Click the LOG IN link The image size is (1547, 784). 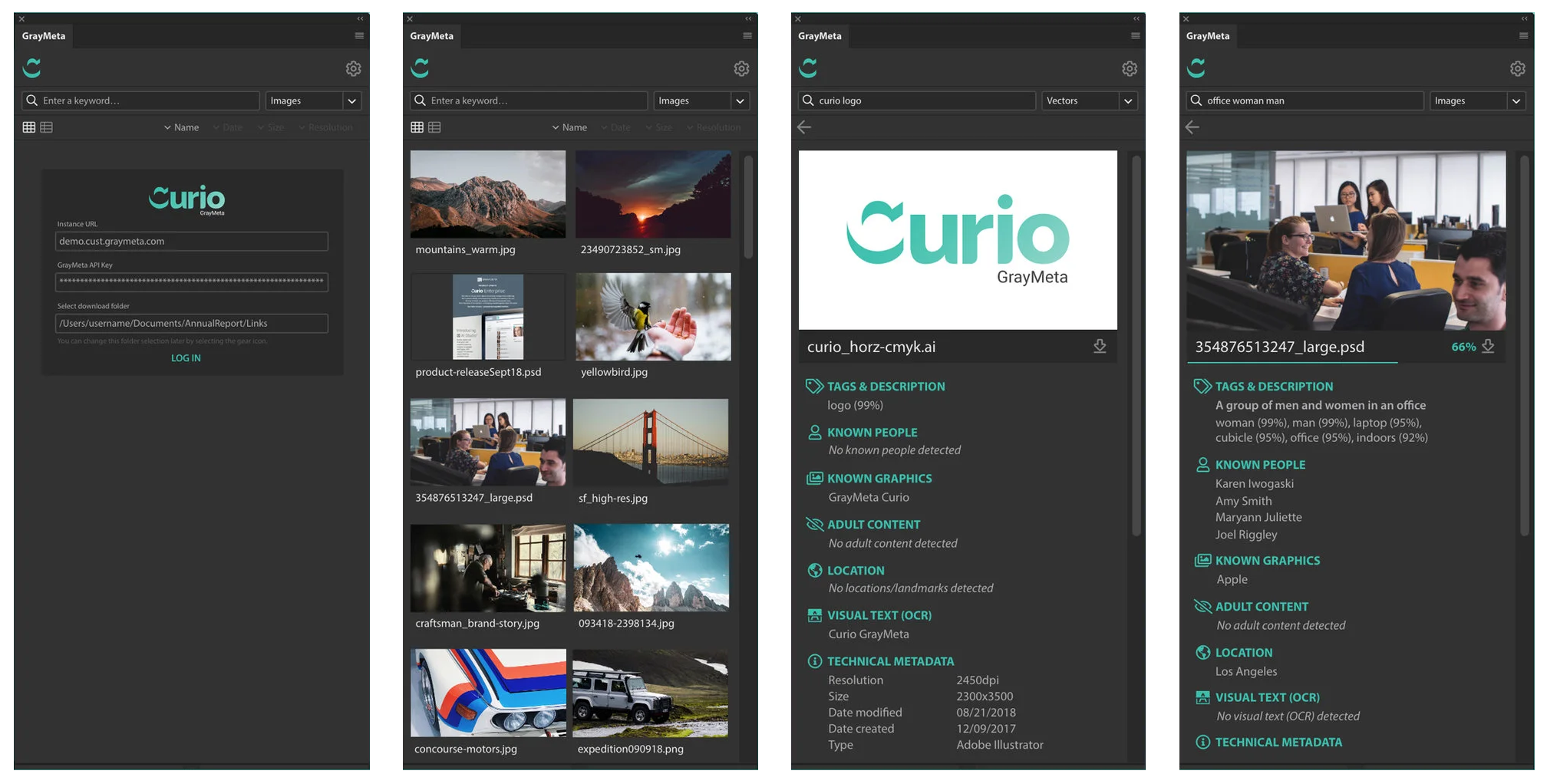[186, 358]
